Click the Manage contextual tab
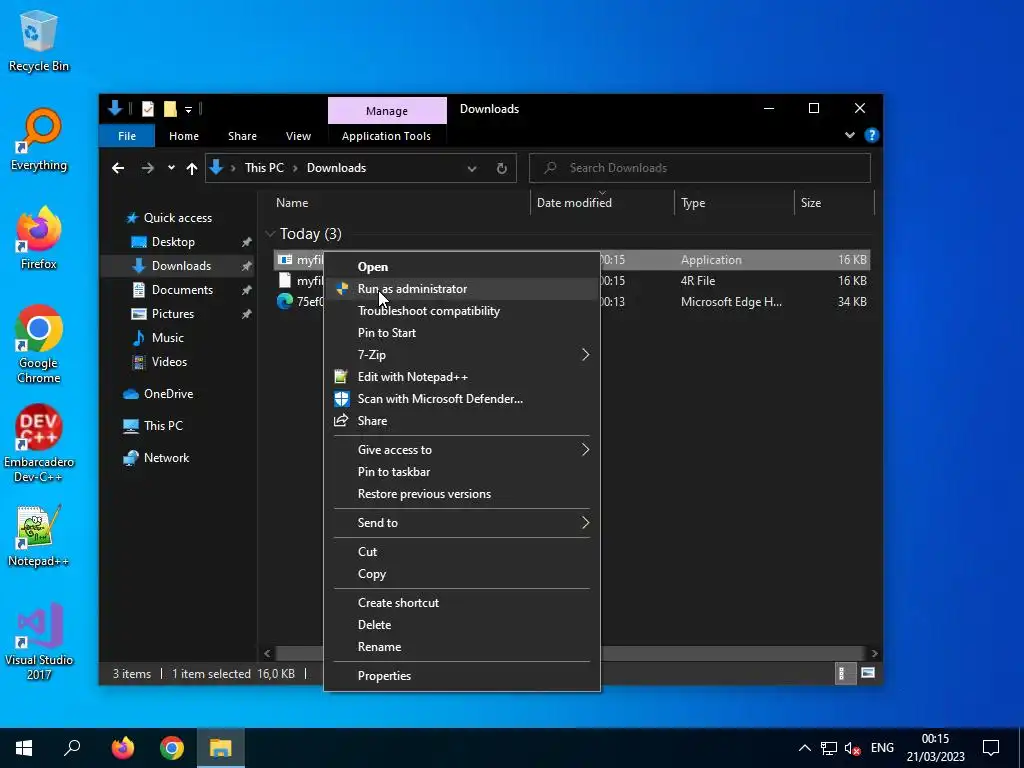 (x=387, y=111)
